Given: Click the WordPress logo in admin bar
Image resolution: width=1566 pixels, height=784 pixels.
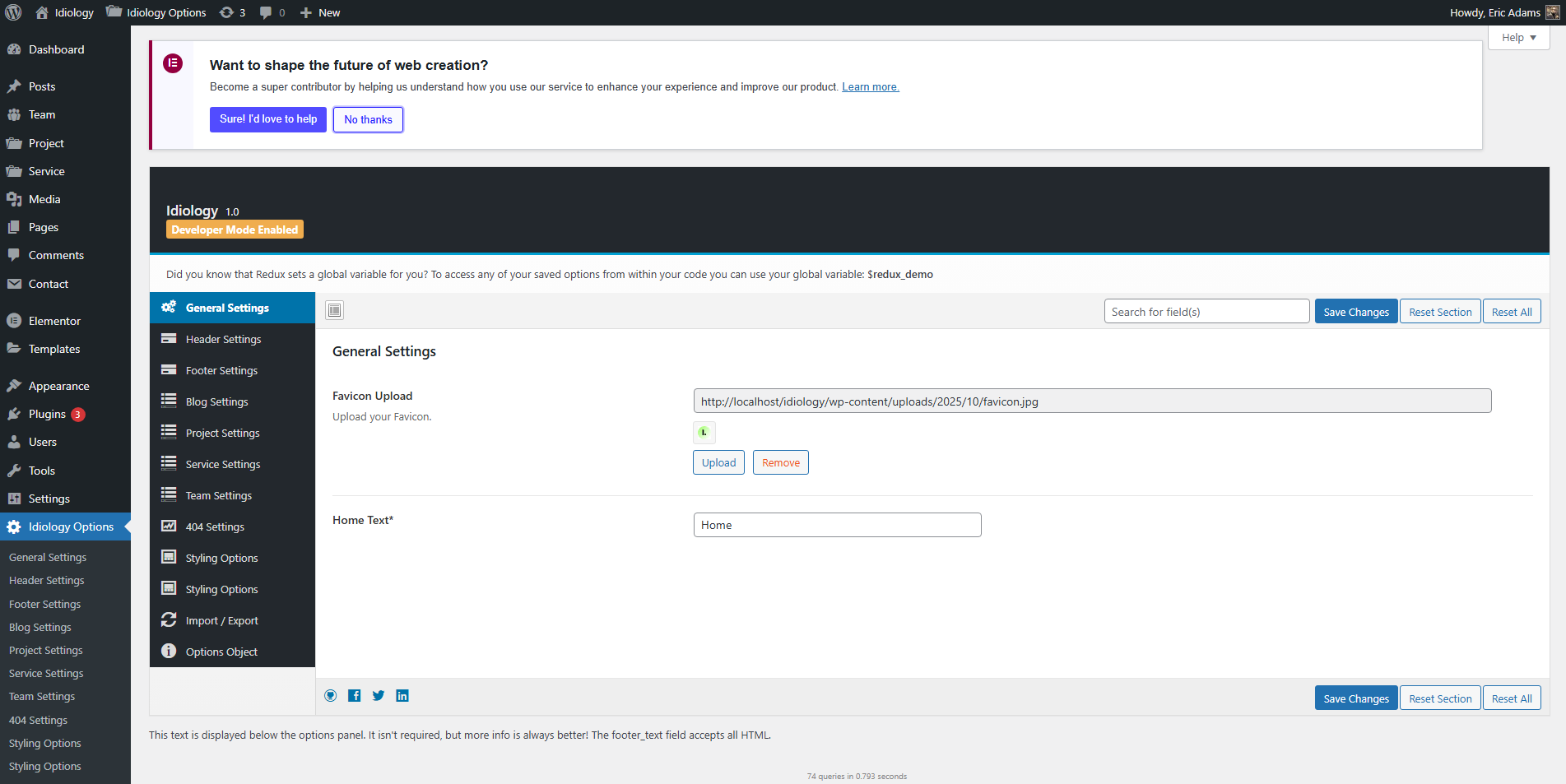Looking at the screenshot, I should tap(13, 12).
